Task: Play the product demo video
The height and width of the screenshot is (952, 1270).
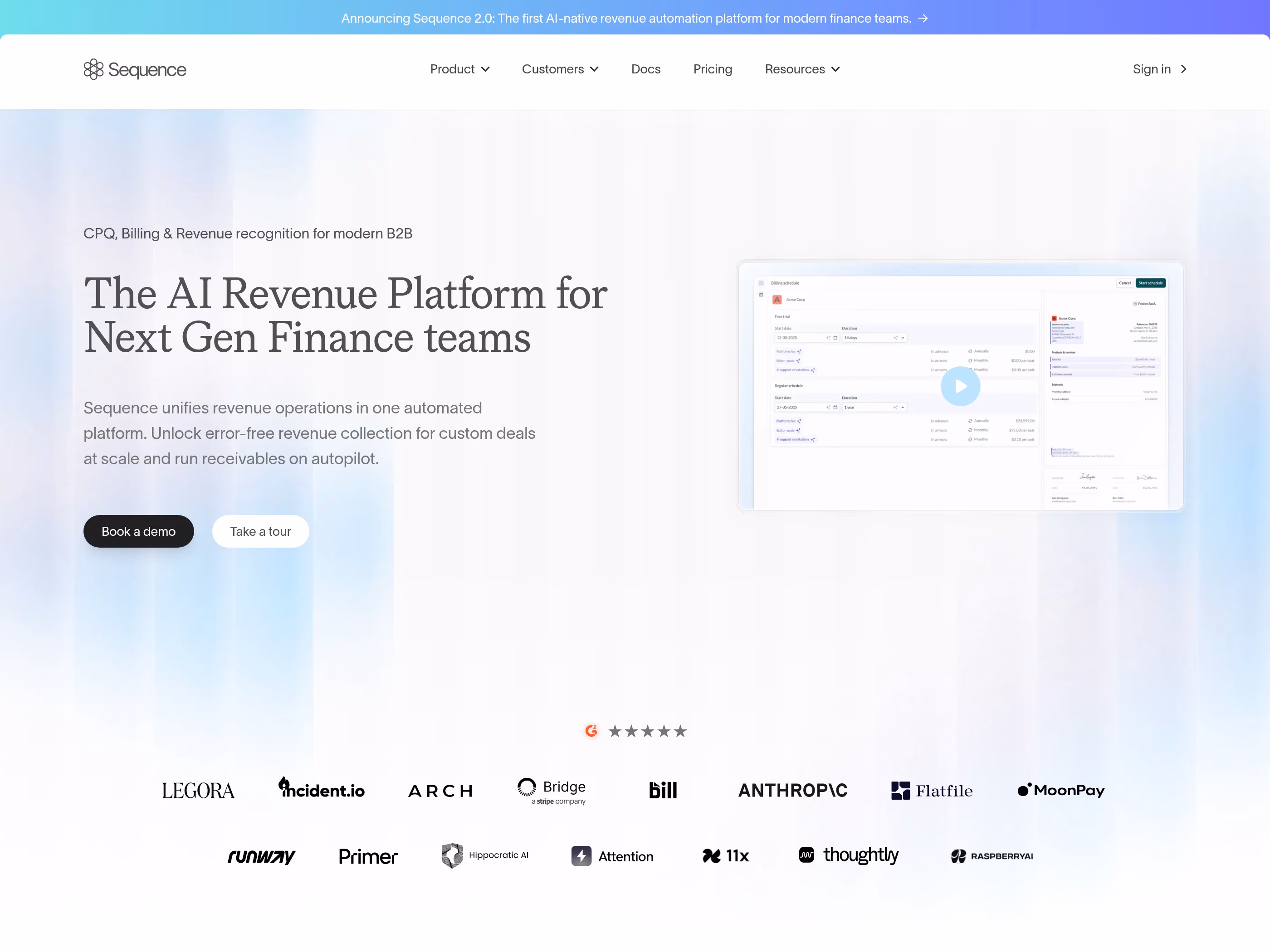Action: [961, 386]
